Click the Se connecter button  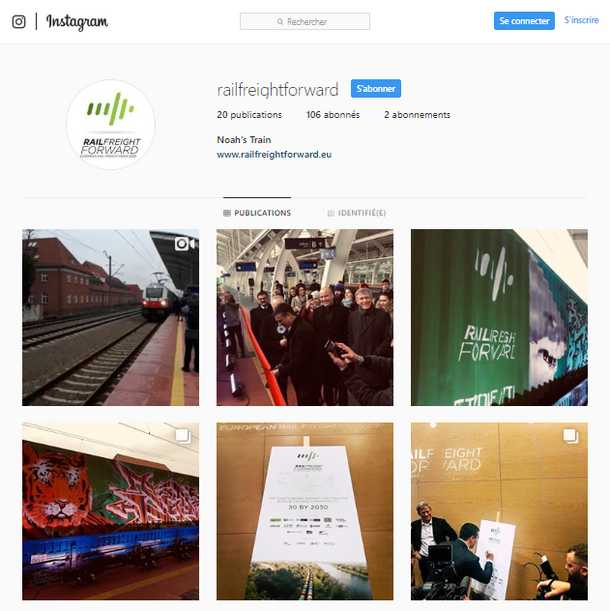[524, 21]
